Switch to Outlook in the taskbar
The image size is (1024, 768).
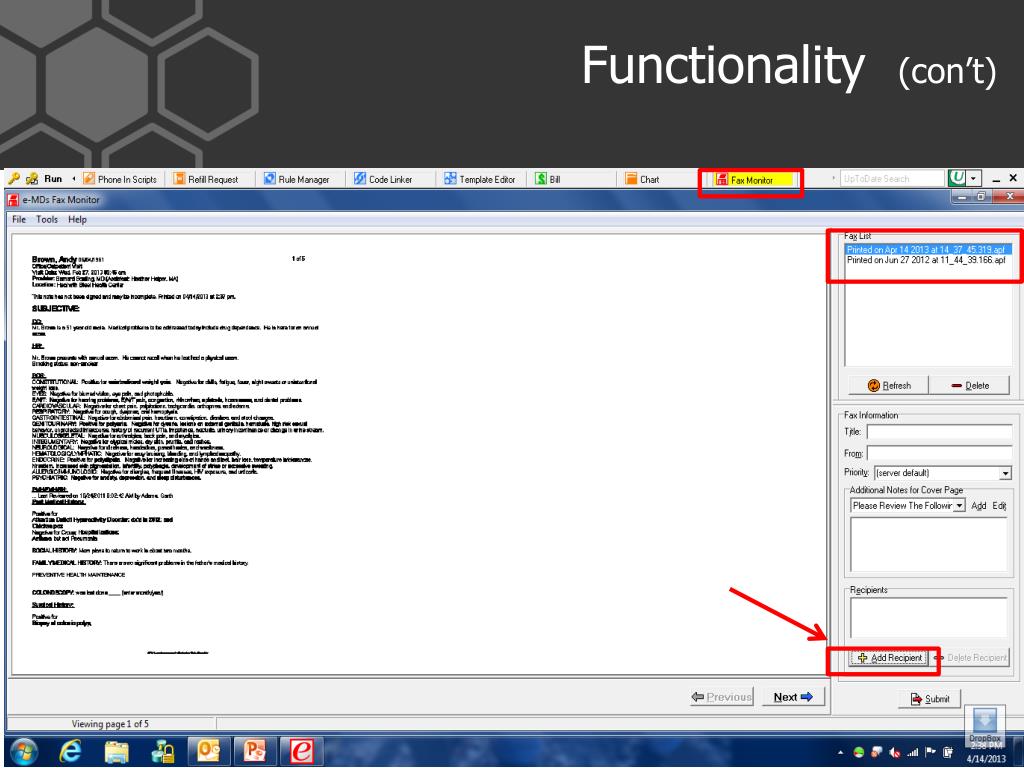click(208, 751)
